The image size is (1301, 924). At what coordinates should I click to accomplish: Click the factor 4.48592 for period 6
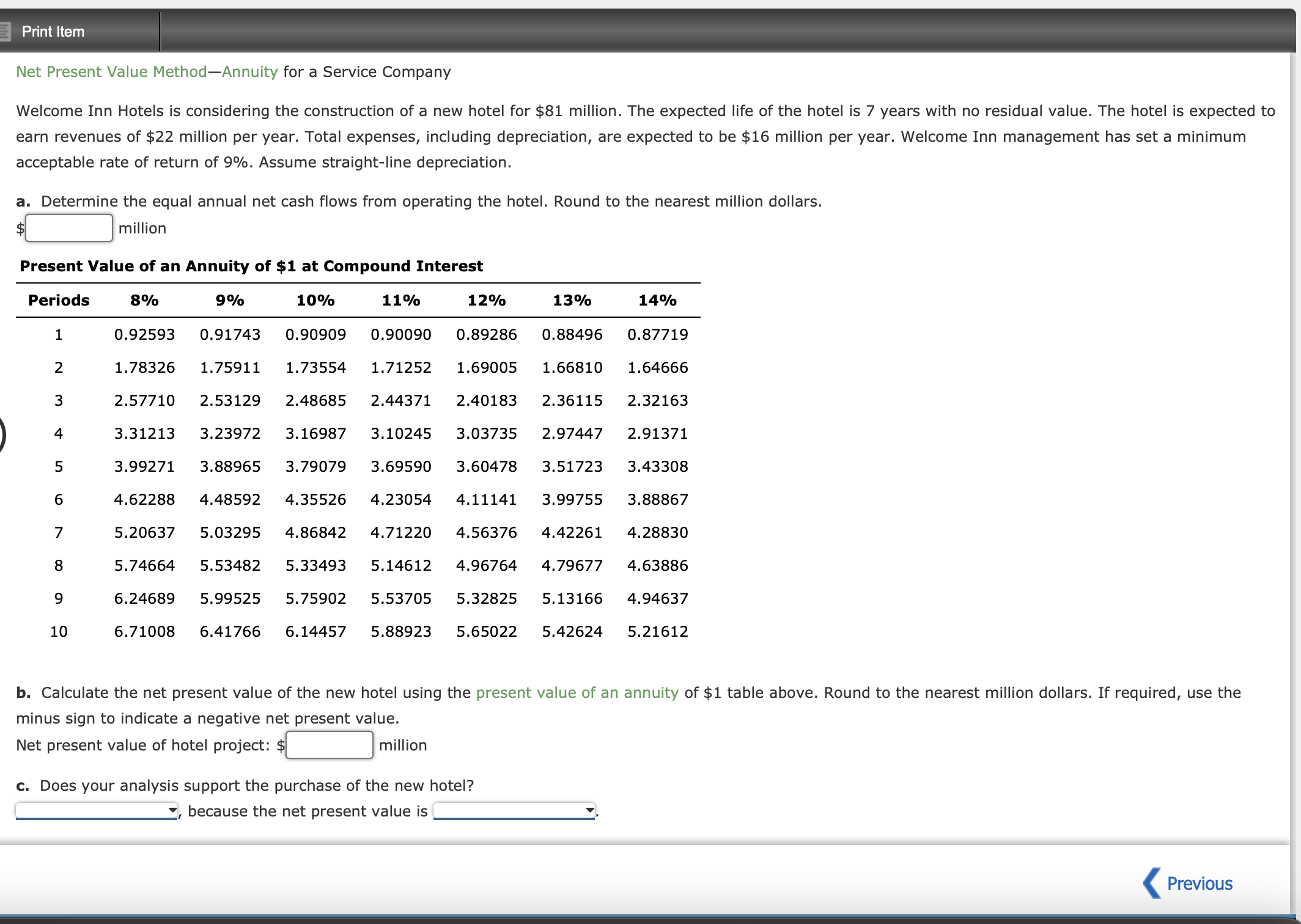[230, 499]
